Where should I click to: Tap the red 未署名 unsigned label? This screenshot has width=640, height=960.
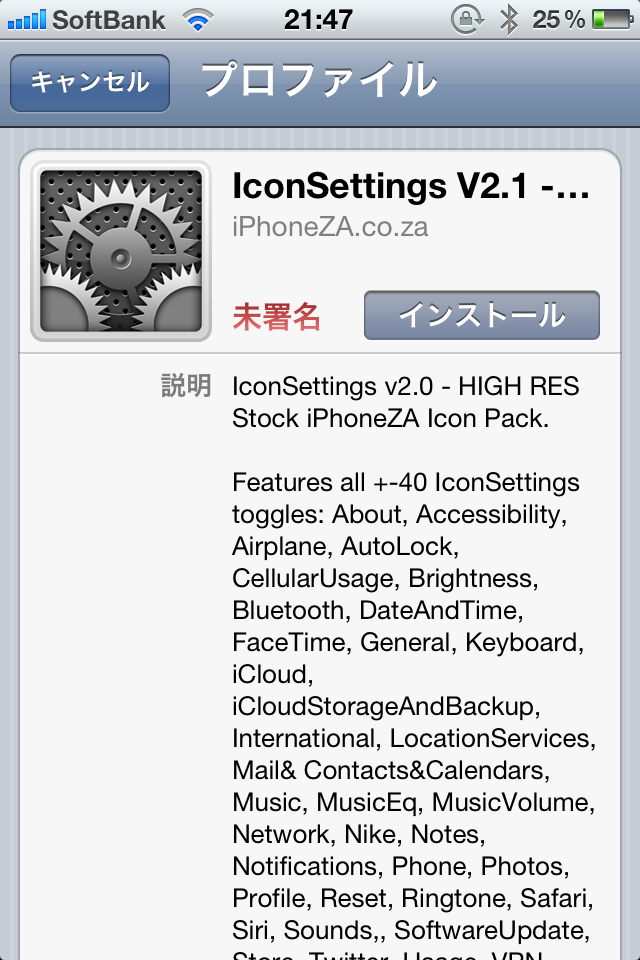coord(276,317)
